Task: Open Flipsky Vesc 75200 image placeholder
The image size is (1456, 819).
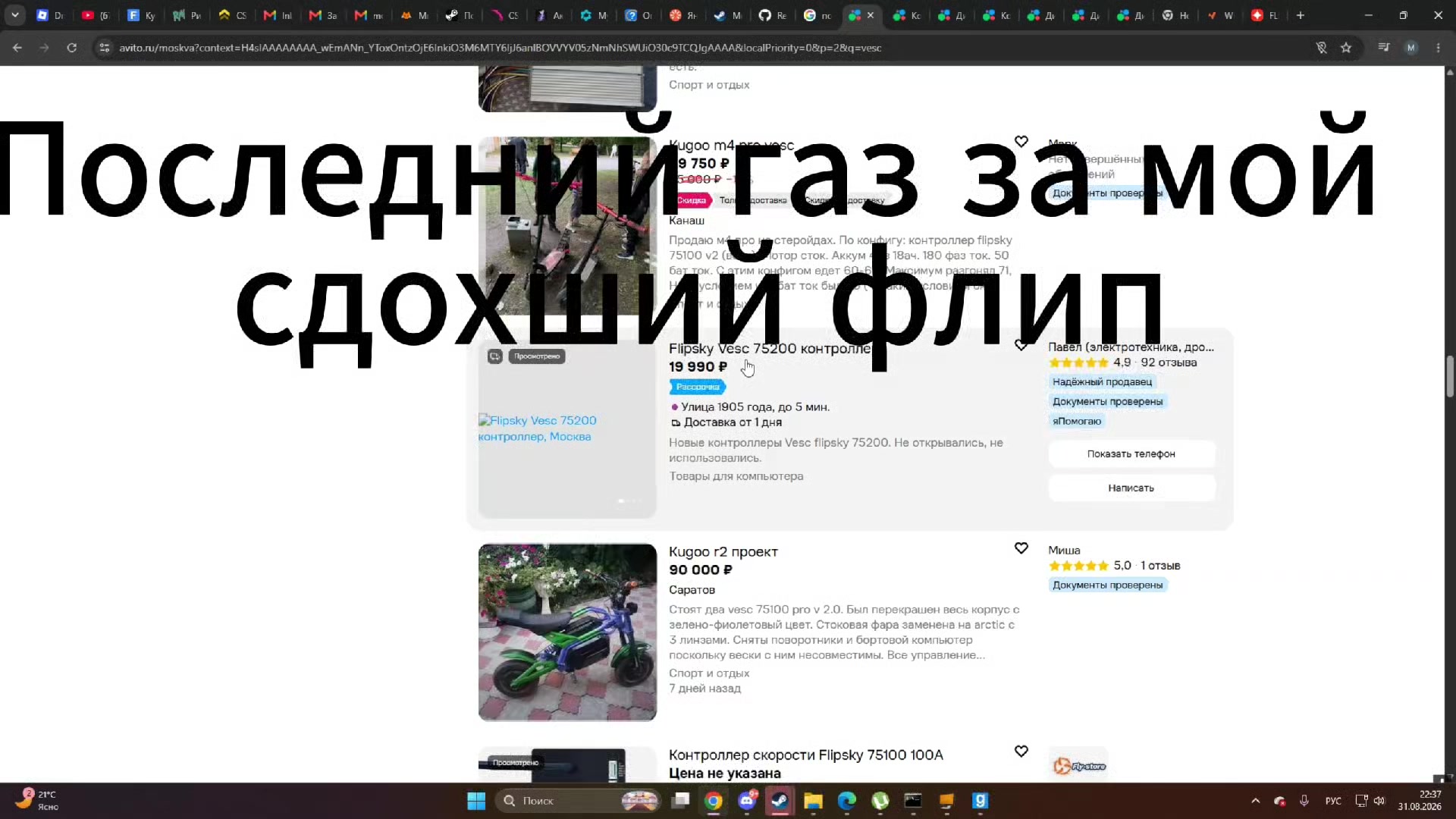Action: pyautogui.click(x=567, y=429)
